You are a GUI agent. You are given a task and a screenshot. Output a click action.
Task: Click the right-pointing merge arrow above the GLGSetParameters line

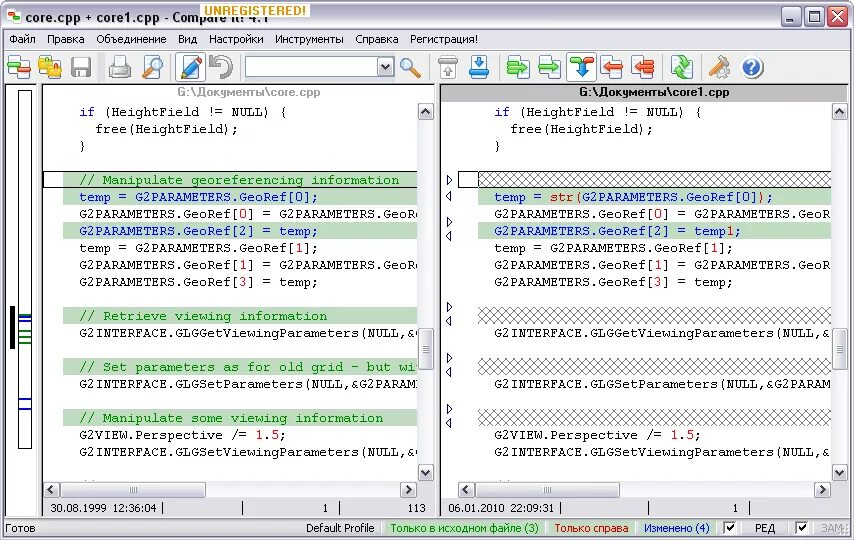point(449,358)
